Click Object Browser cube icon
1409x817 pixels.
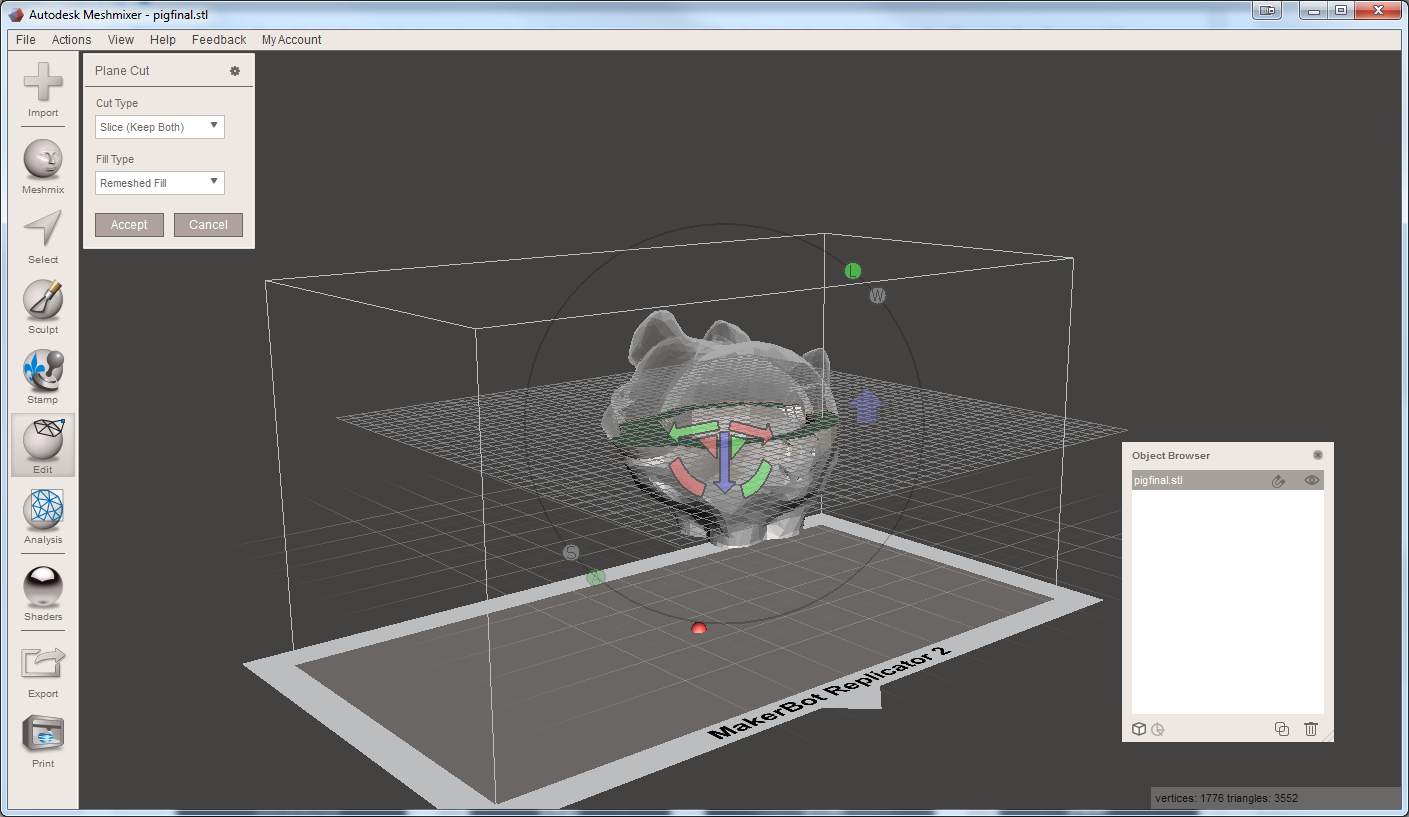point(1139,729)
